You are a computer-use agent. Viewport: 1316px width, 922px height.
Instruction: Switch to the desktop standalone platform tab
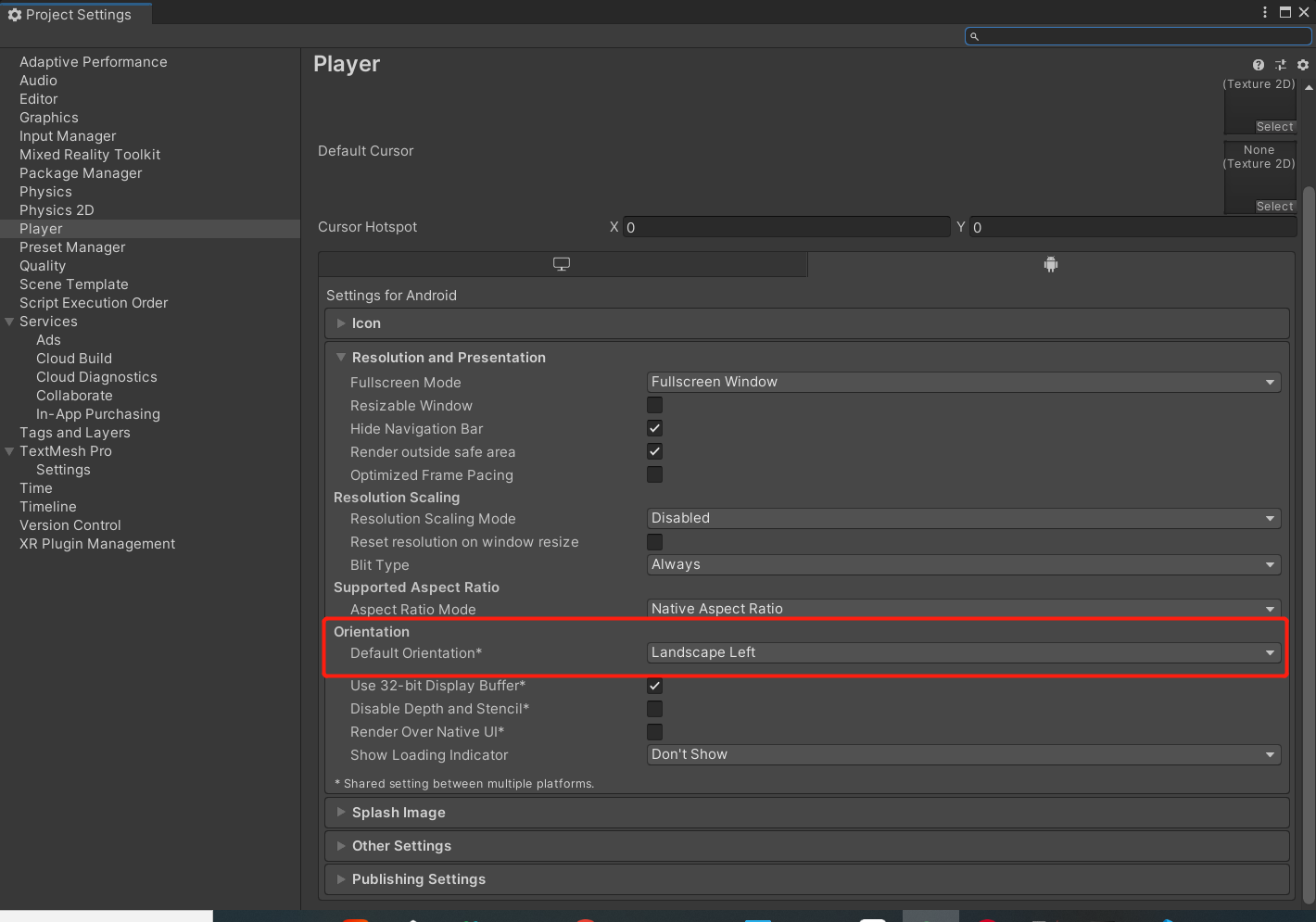562,264
